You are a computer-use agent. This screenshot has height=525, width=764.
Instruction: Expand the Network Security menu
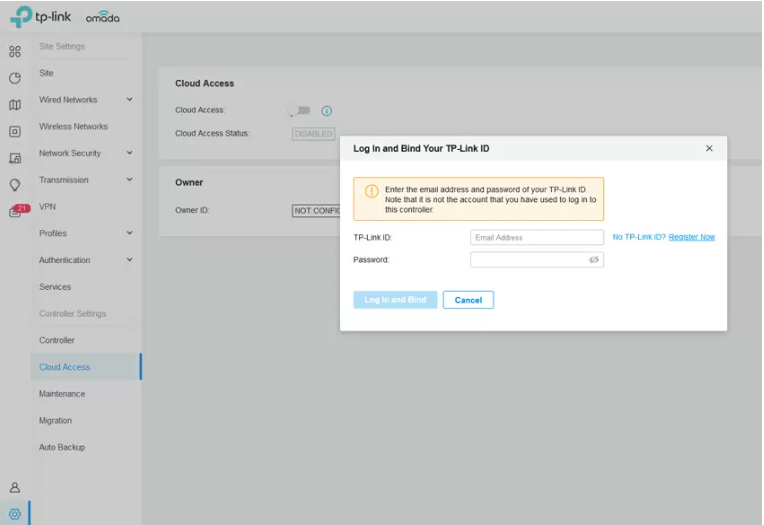(129, 153)
